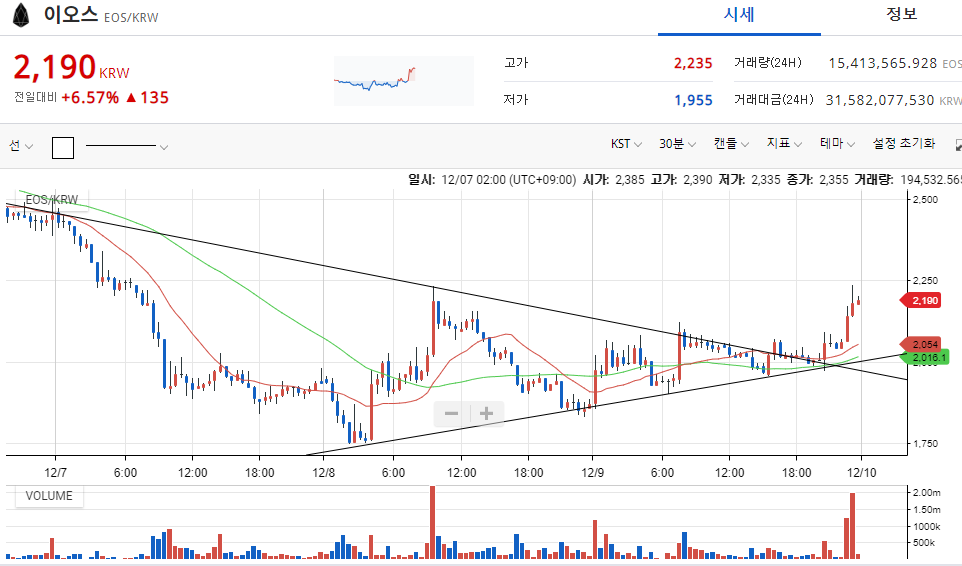962x566 pixels.
Task: Click the 저가 value 1,955
Action: (x=693, y=100)
